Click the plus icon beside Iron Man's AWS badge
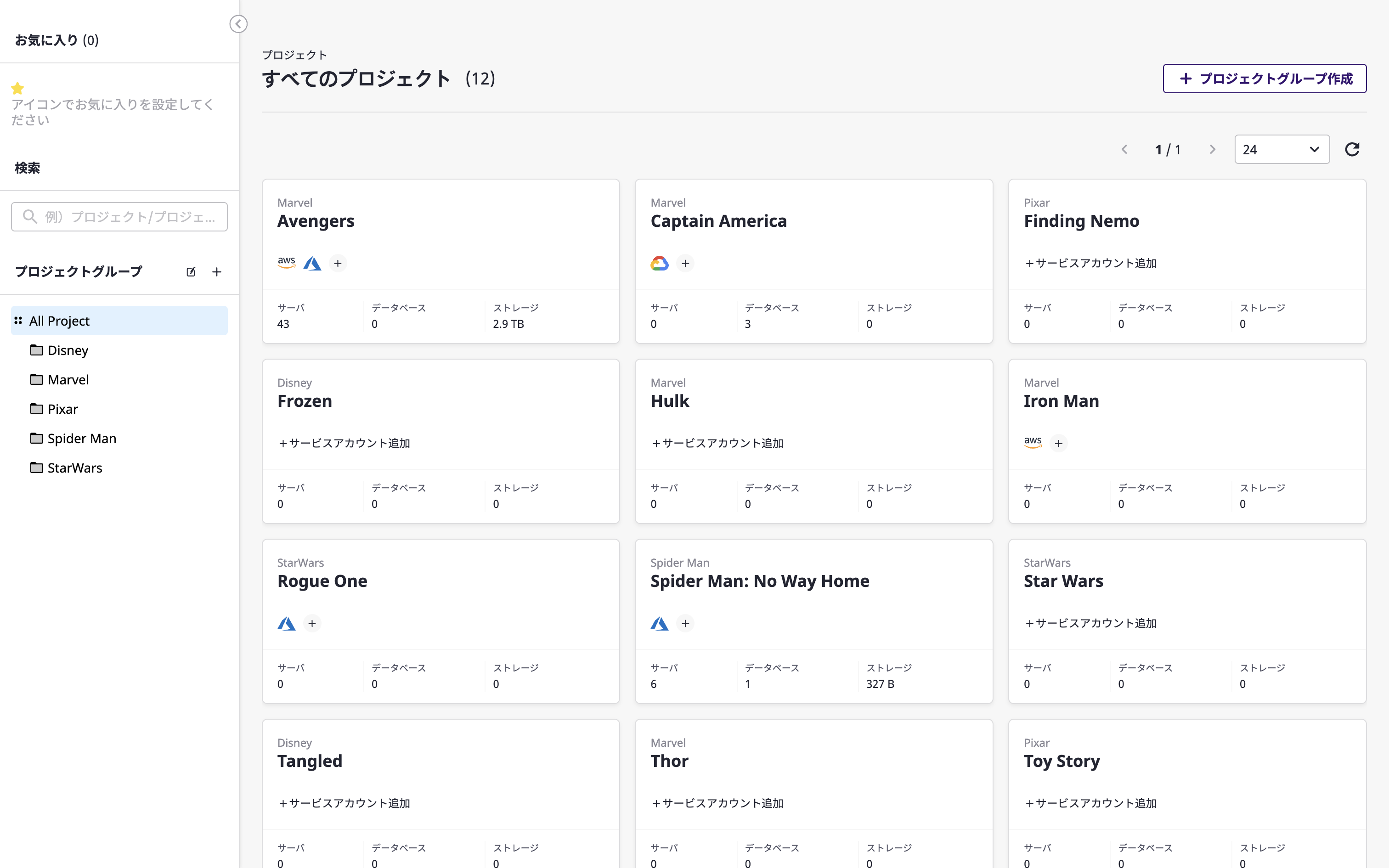Image resolution: width=1389 pixels, height=868 pixels. coord(1058,442)
